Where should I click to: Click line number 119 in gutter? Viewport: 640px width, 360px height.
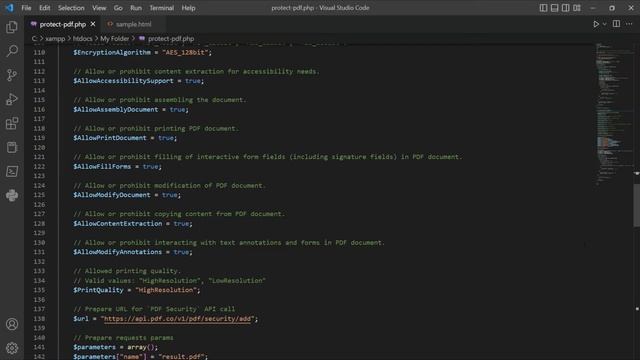coord(39,138)
